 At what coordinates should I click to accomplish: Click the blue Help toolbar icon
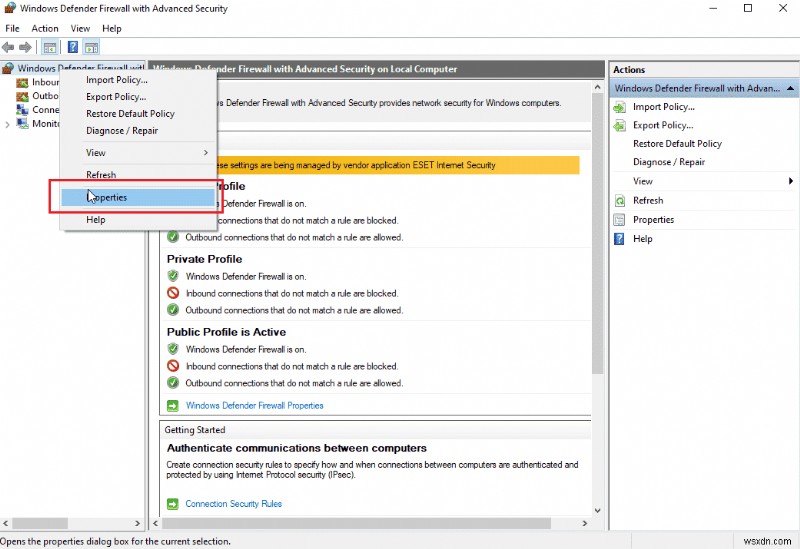73,47
